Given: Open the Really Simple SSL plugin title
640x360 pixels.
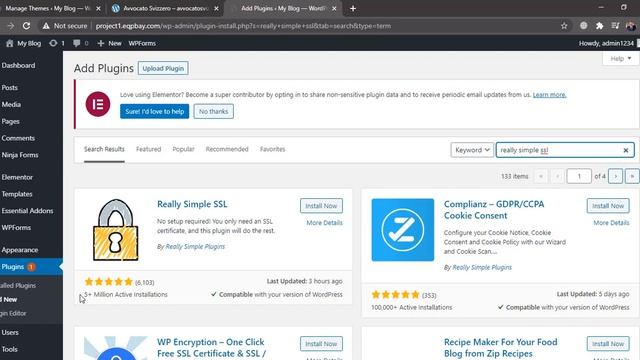Looking at the screenshot, I should [x=192, y=204].
